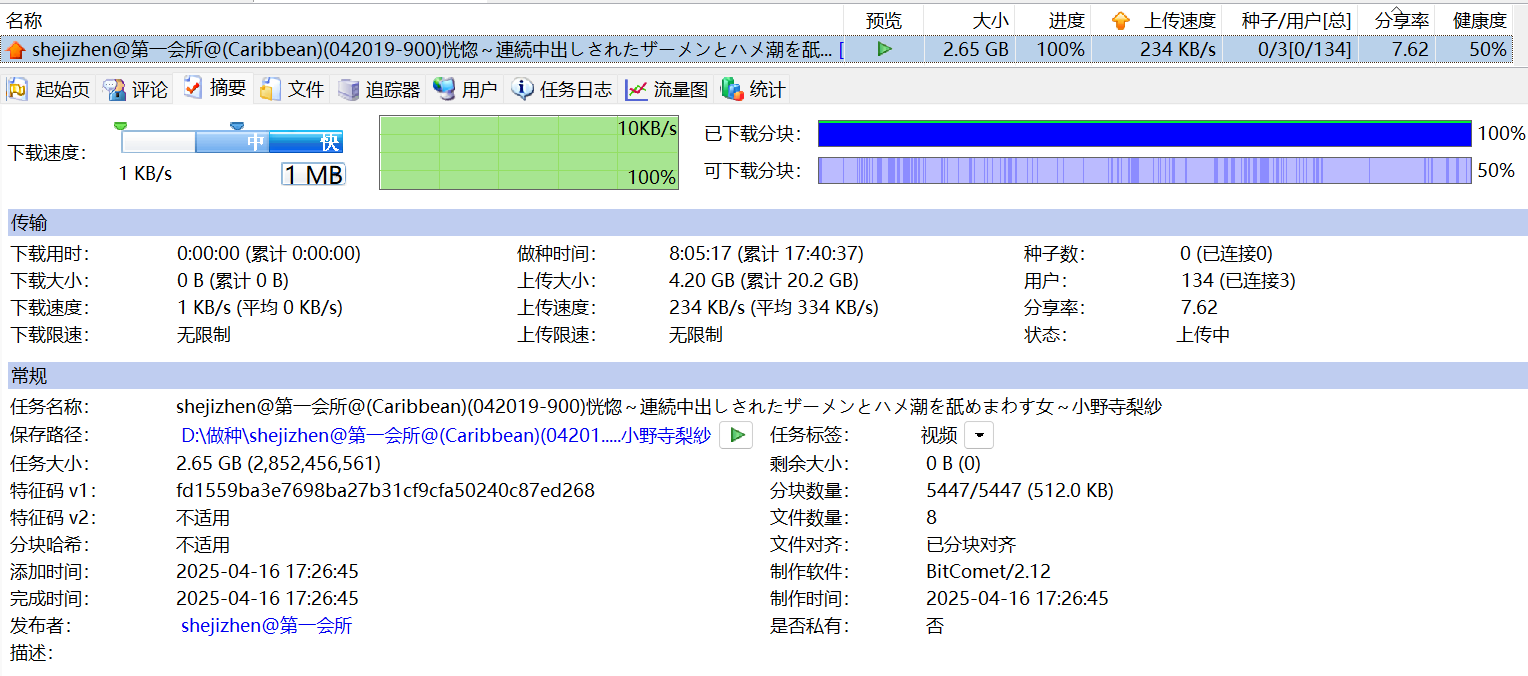This screenshot has width=1528, height=676.
Task: Click the 1 MB speed limit field
Action: point(313,175)
